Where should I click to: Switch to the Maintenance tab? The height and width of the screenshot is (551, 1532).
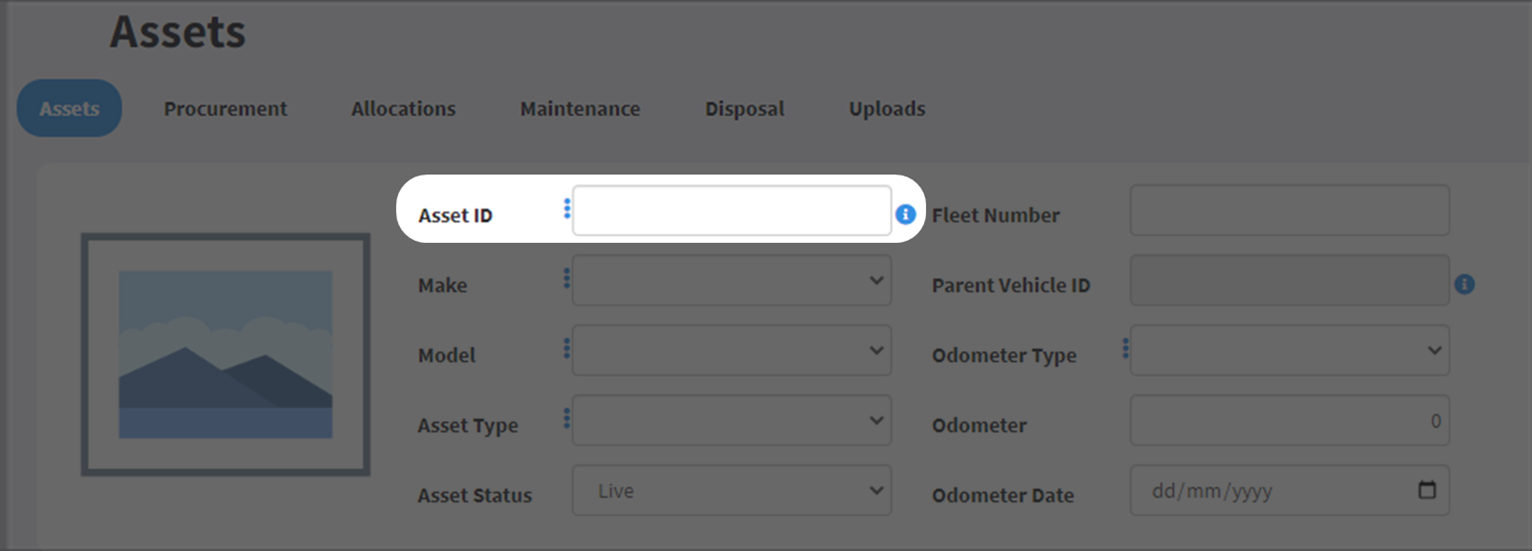click(580, 108)
